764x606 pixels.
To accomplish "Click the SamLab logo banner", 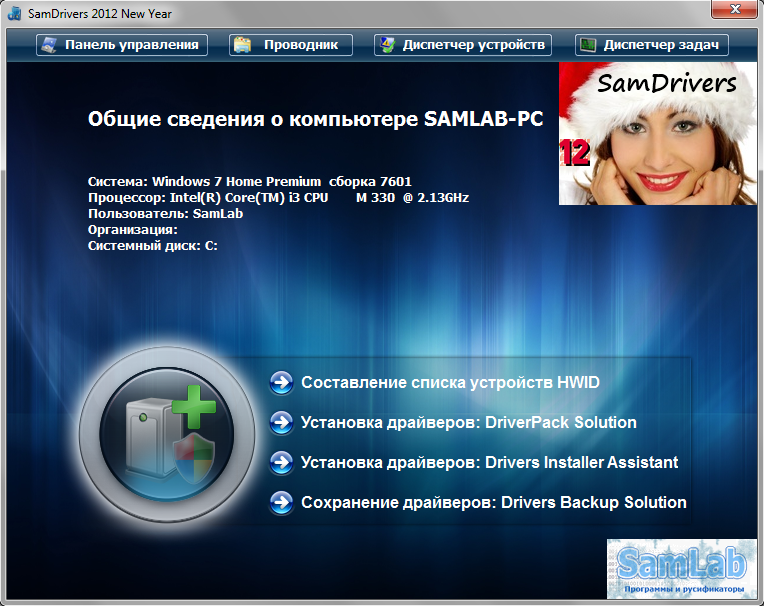I will click(x=682, y=569).
